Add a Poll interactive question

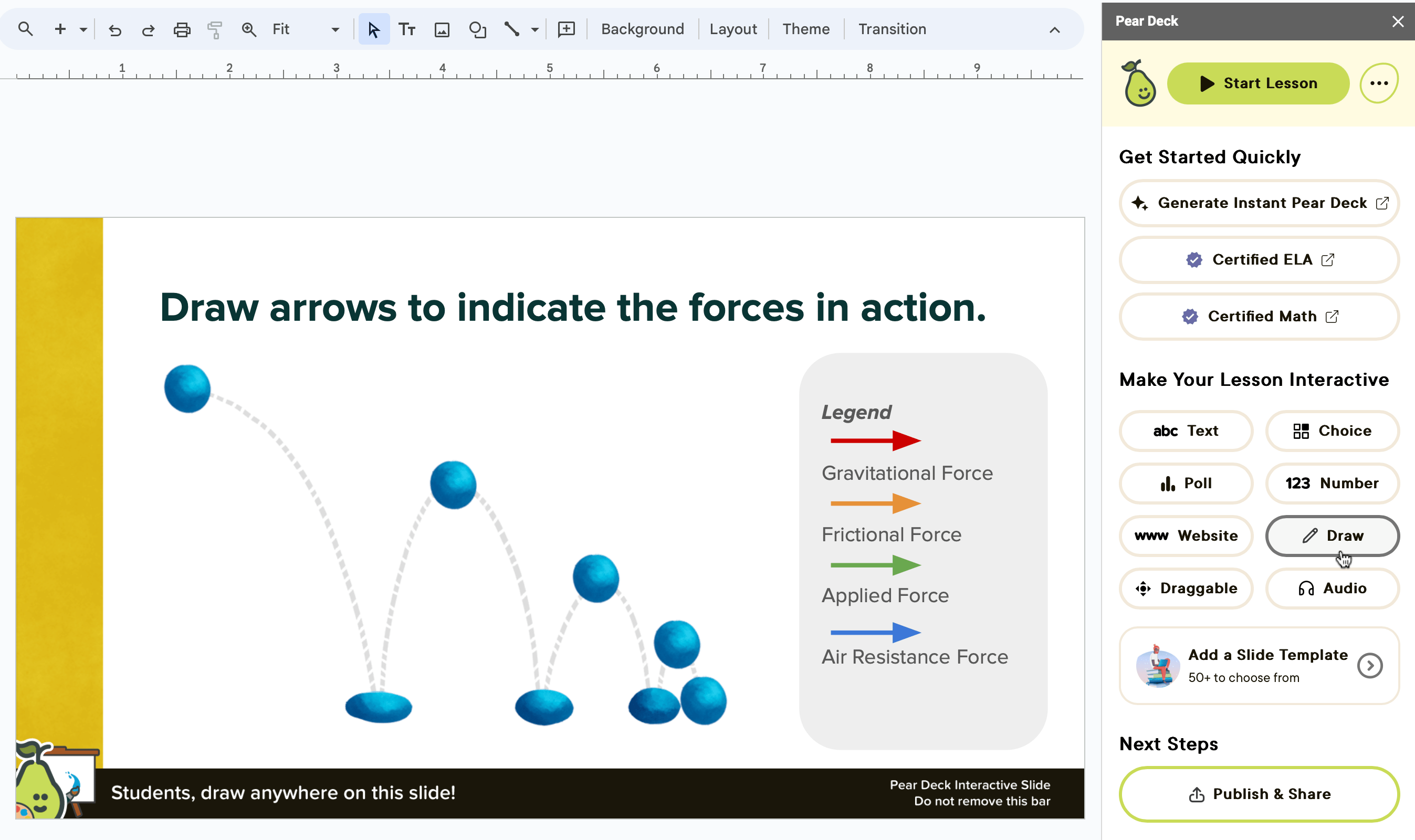tap(1186, 484)
